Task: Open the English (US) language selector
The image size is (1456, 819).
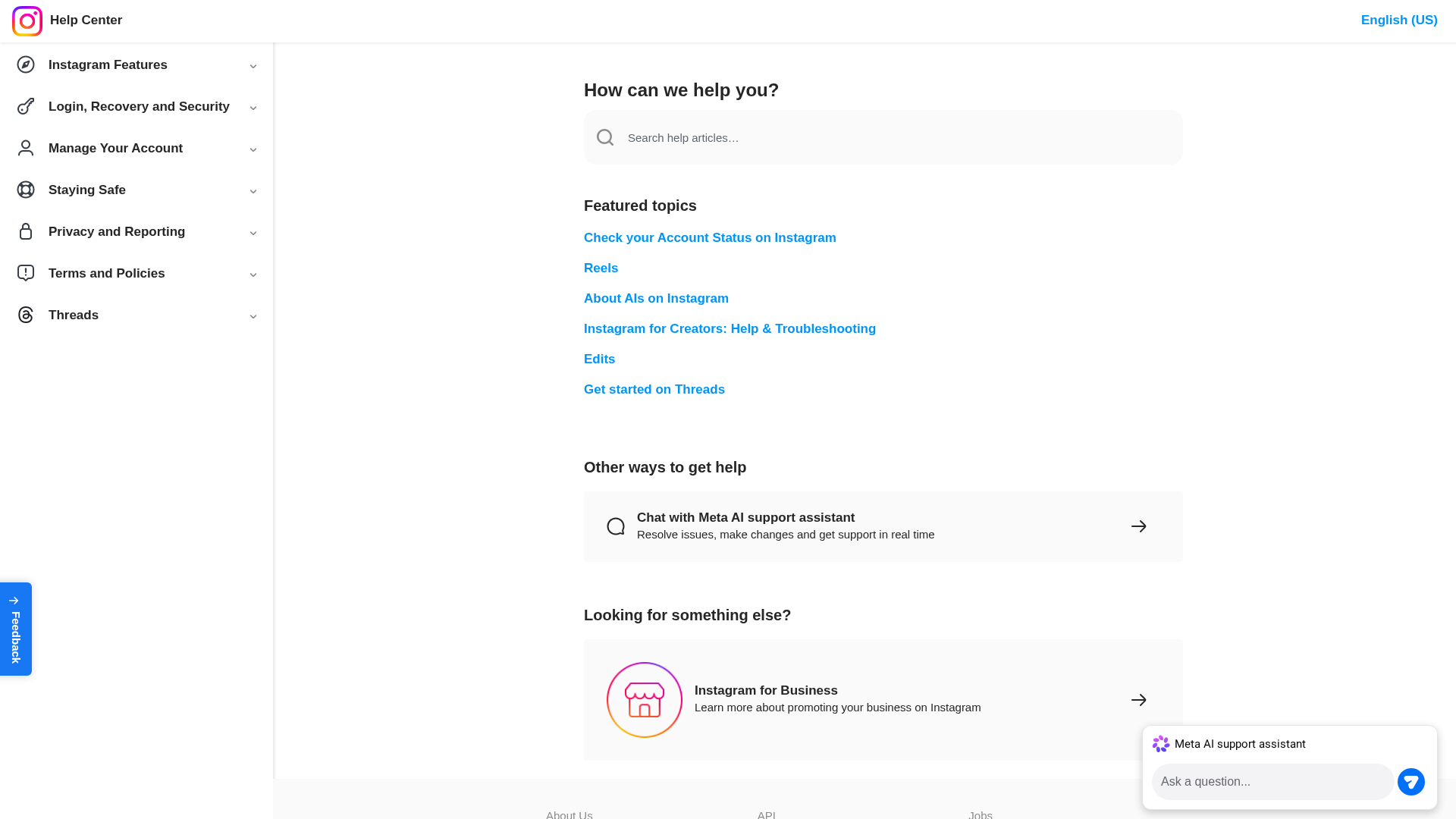Action: pyautogui.click(x=1399, y=20)
